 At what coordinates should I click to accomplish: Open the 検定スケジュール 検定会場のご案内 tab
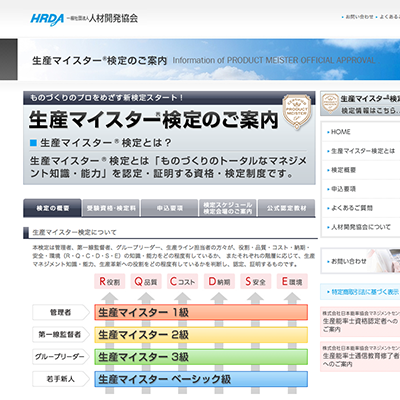[x=228, y=208]
